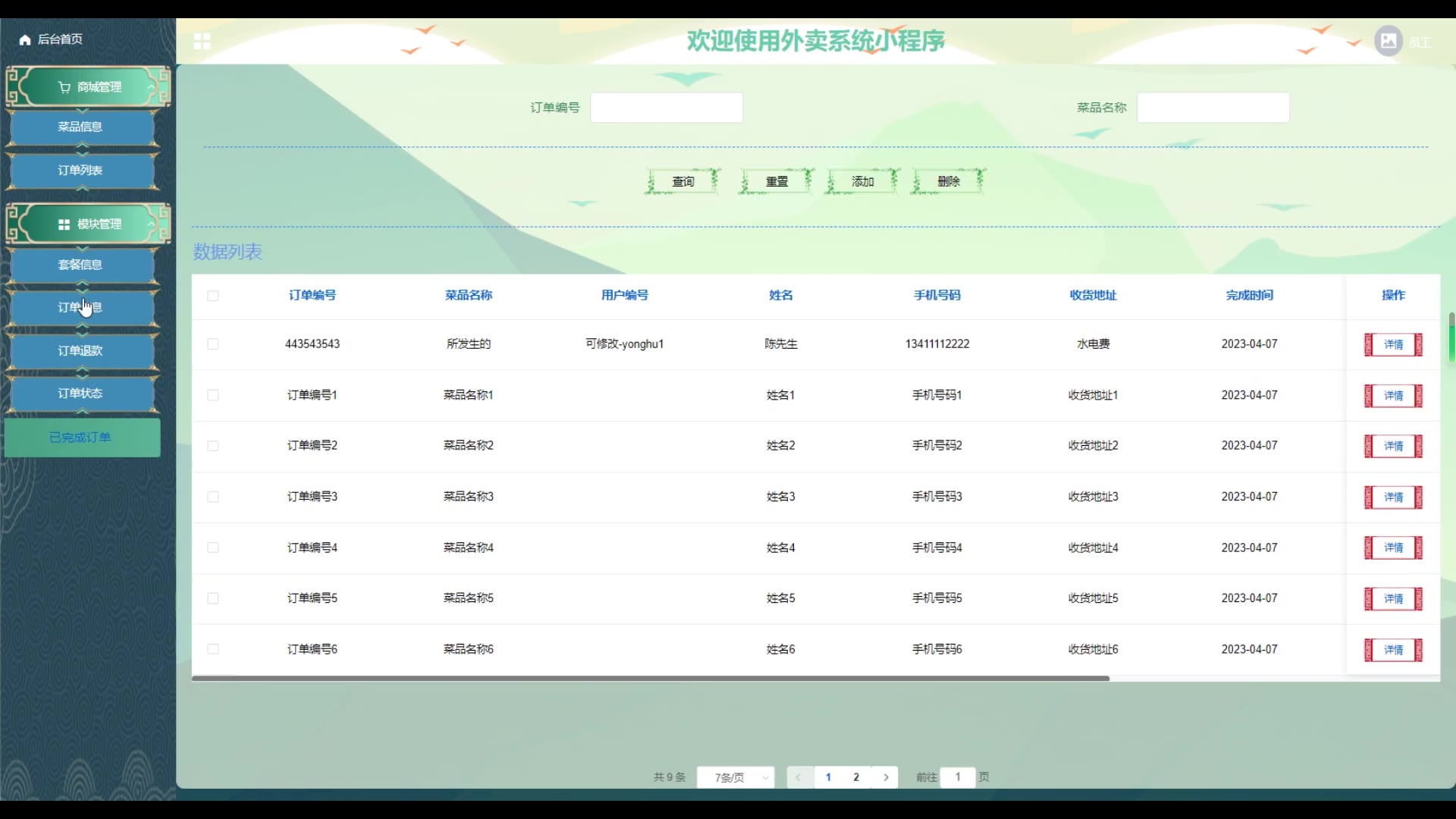The image size is (1456, 819).
Task: Collapse the 模块管理 menu section
Action: click(150, 224)
